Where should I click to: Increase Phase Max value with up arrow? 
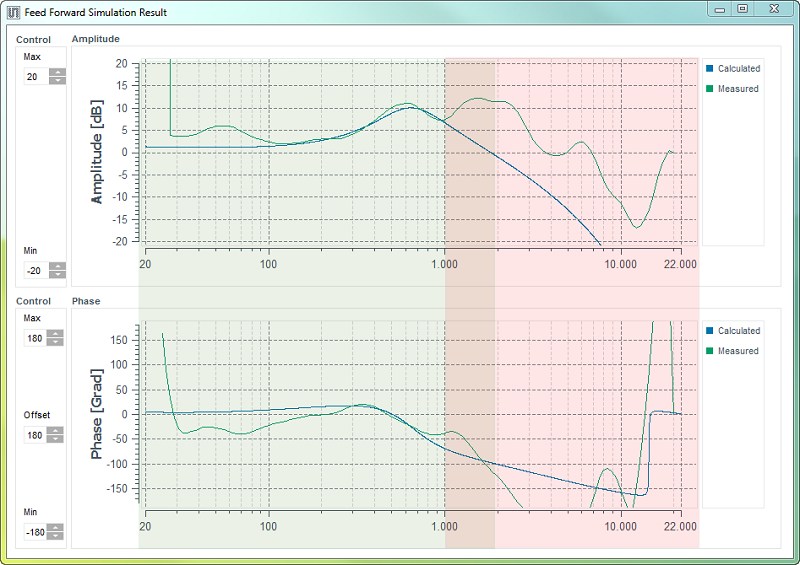[x=55, y=334]
